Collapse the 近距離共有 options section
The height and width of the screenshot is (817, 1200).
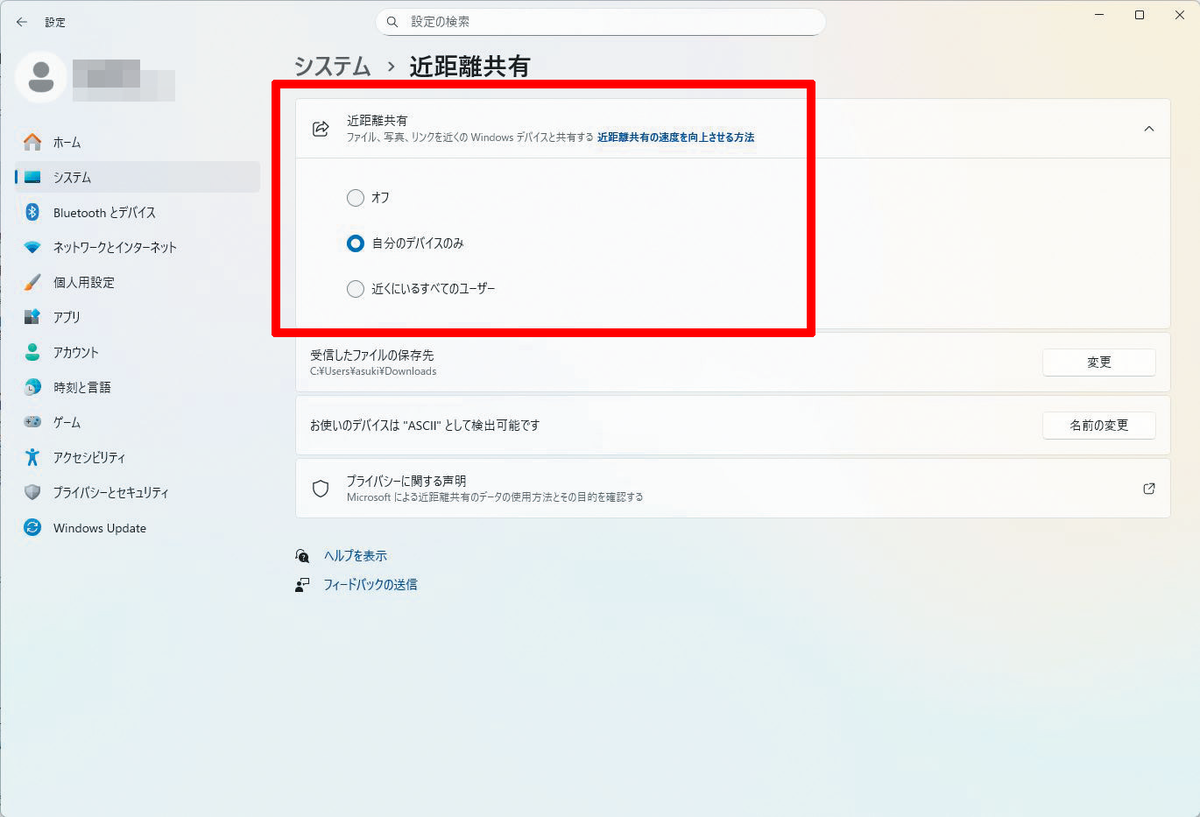[x=1148, y=128]
